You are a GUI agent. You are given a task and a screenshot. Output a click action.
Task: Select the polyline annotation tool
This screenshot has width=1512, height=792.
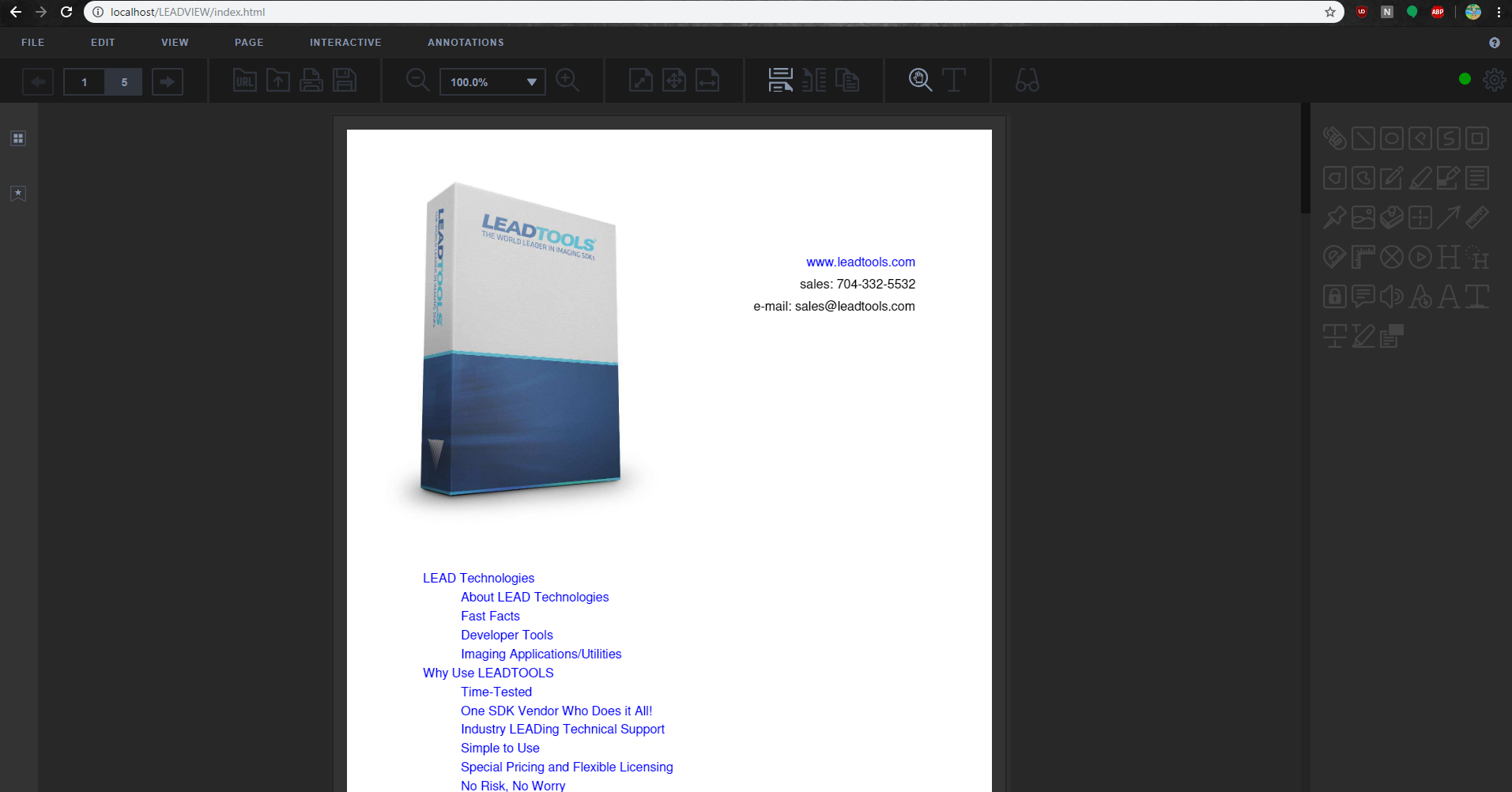coord(1420,138)
